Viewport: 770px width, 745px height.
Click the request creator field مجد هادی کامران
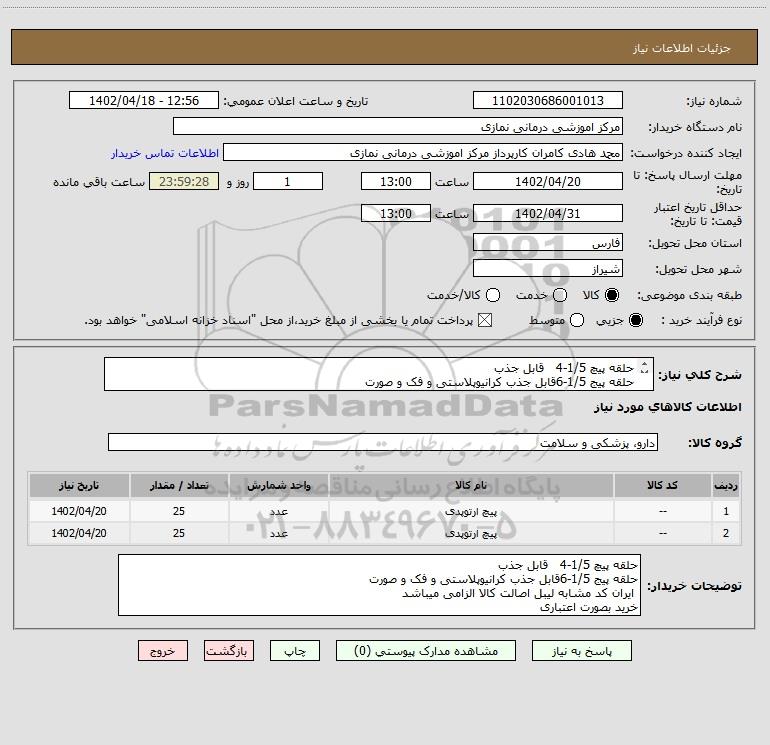[x=423, y=152]
